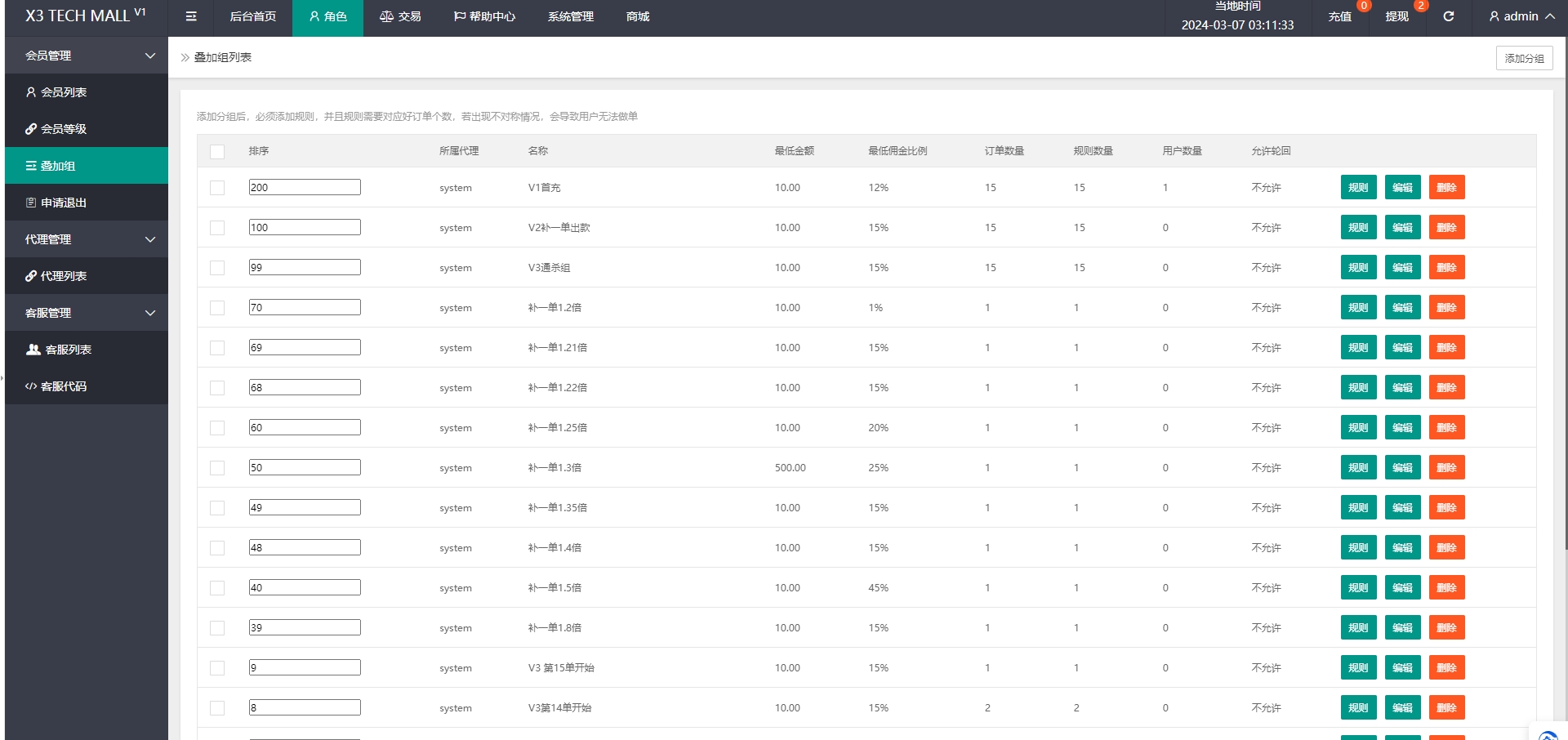Click 编辑 button for 补一单1.22倍

click(1403, 387)
